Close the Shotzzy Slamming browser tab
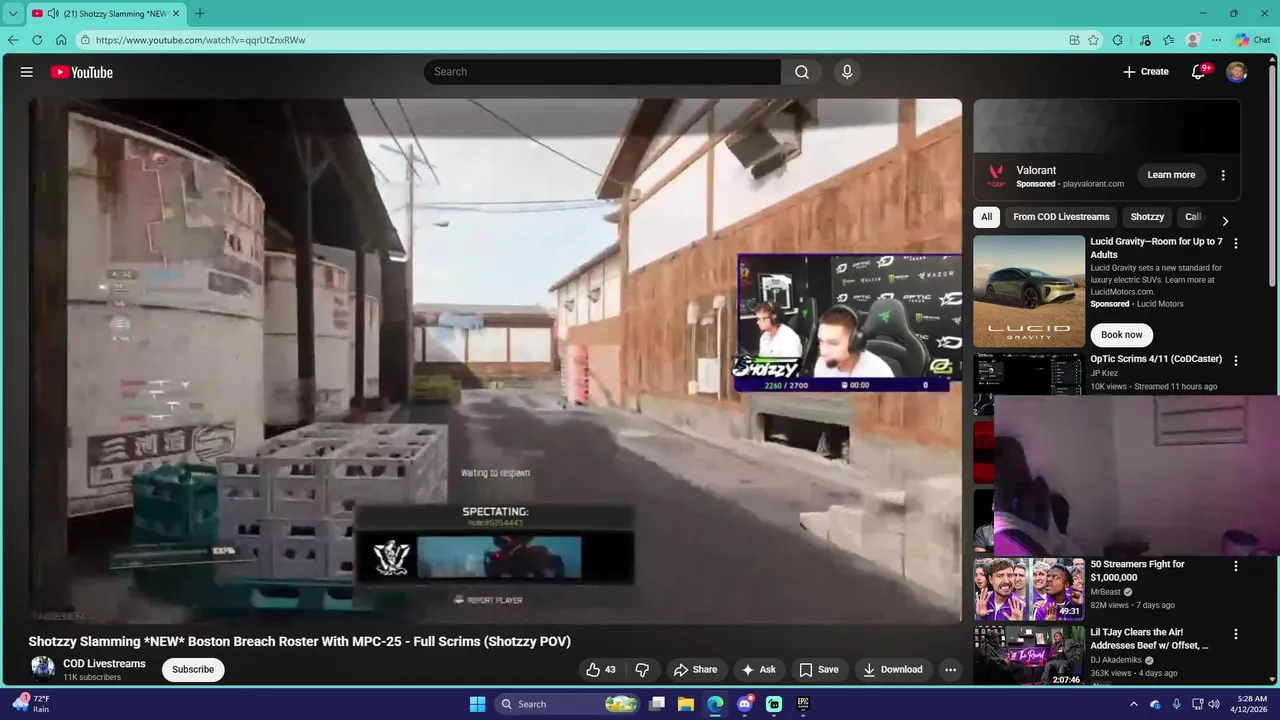This screenshot has height=720, width=1280. pos(176,13)
